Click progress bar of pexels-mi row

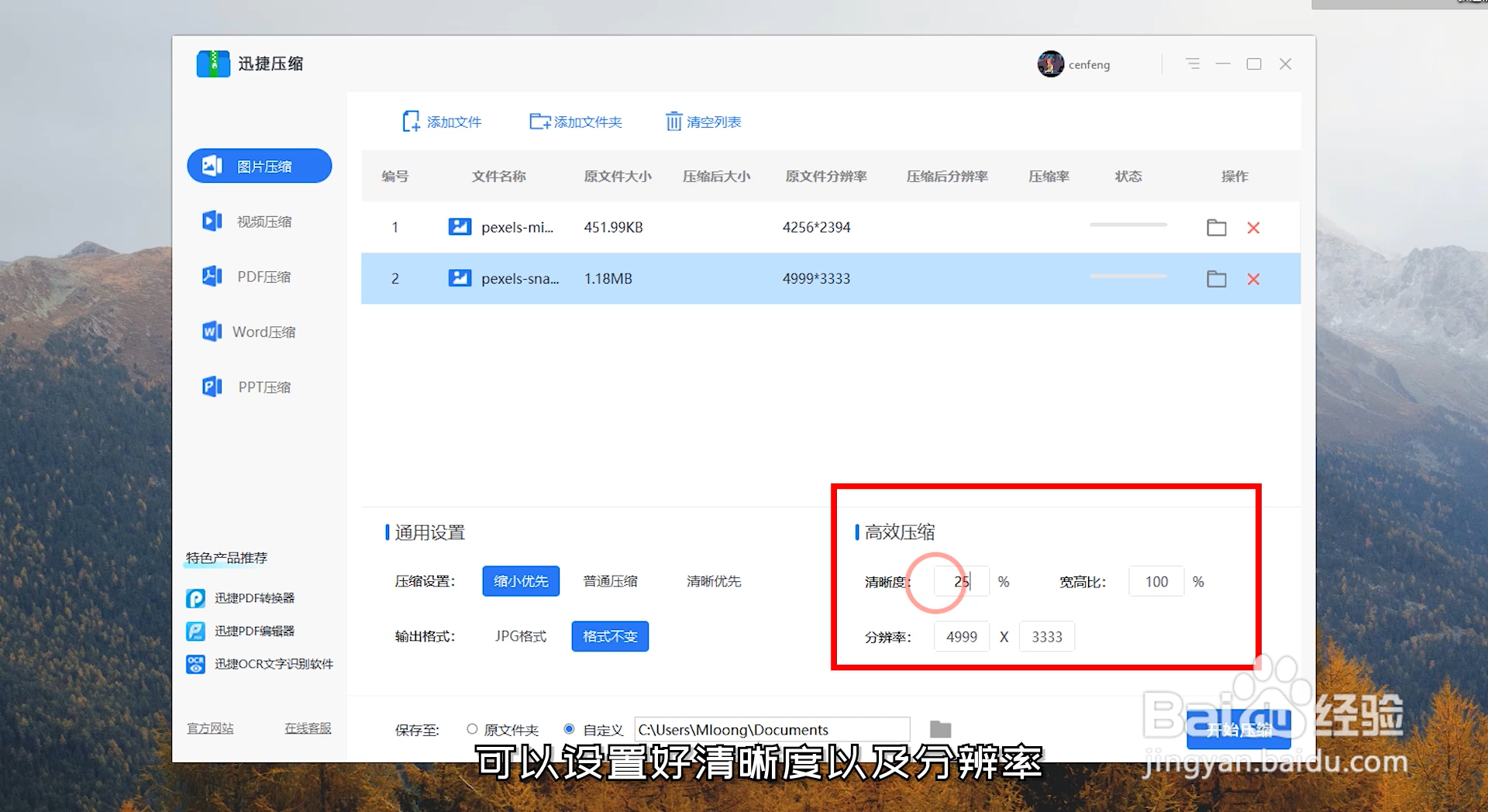coord(1128,225)
